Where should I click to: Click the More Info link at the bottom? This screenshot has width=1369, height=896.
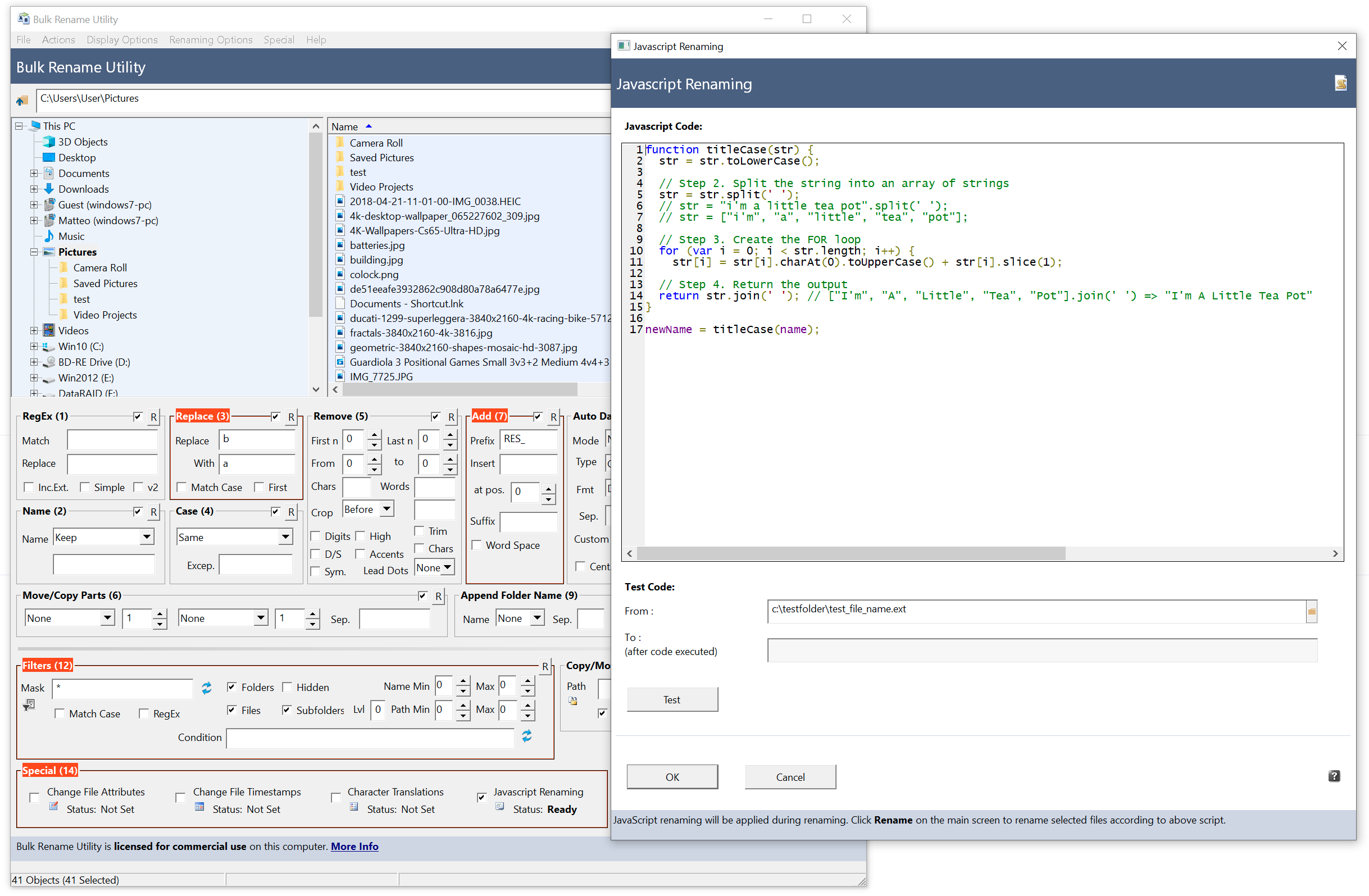(x=354, y=846)
